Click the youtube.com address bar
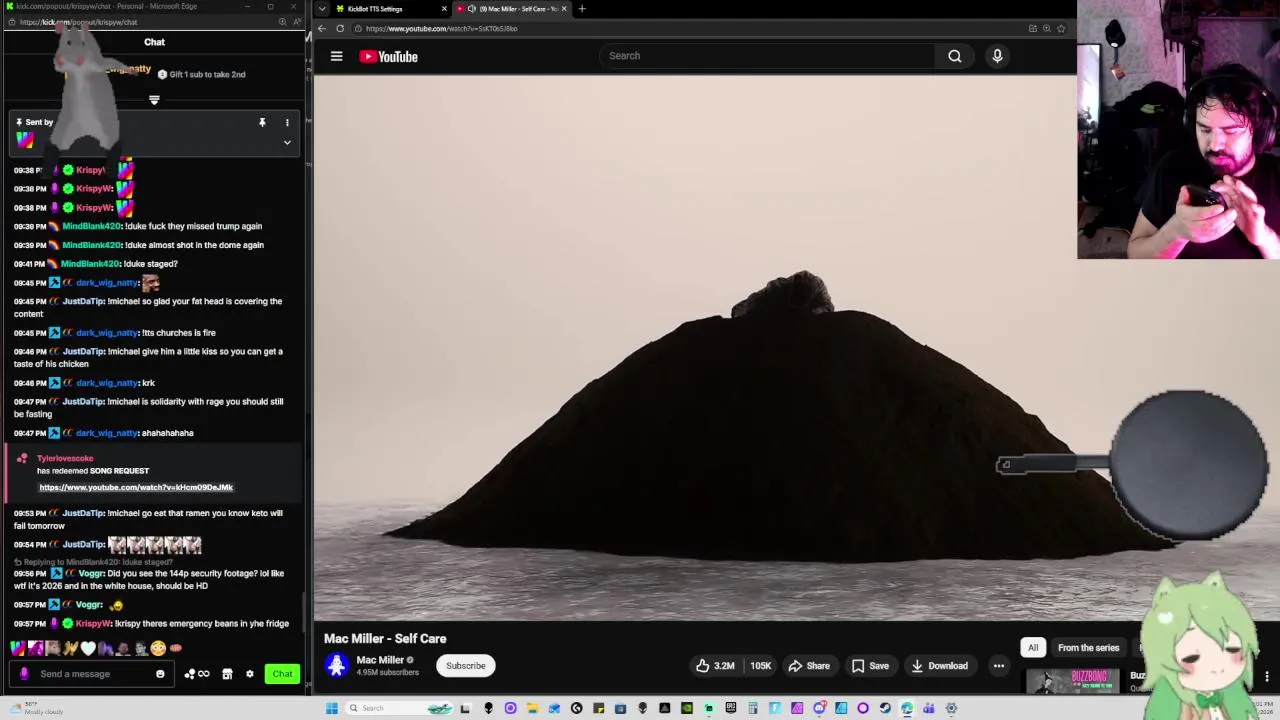Viewport: 1280px width, 720px height. (x=690, y=28)
